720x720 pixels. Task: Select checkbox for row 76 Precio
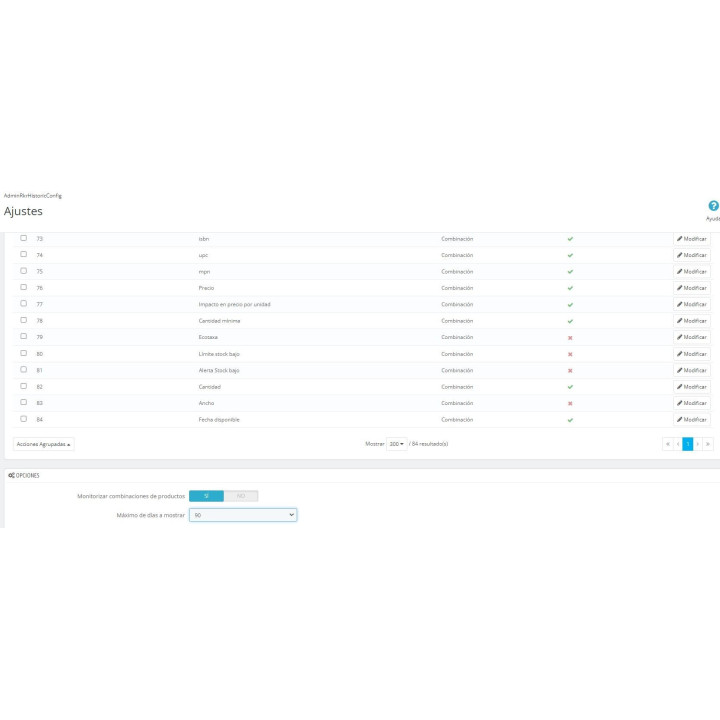tap(23, 287)
